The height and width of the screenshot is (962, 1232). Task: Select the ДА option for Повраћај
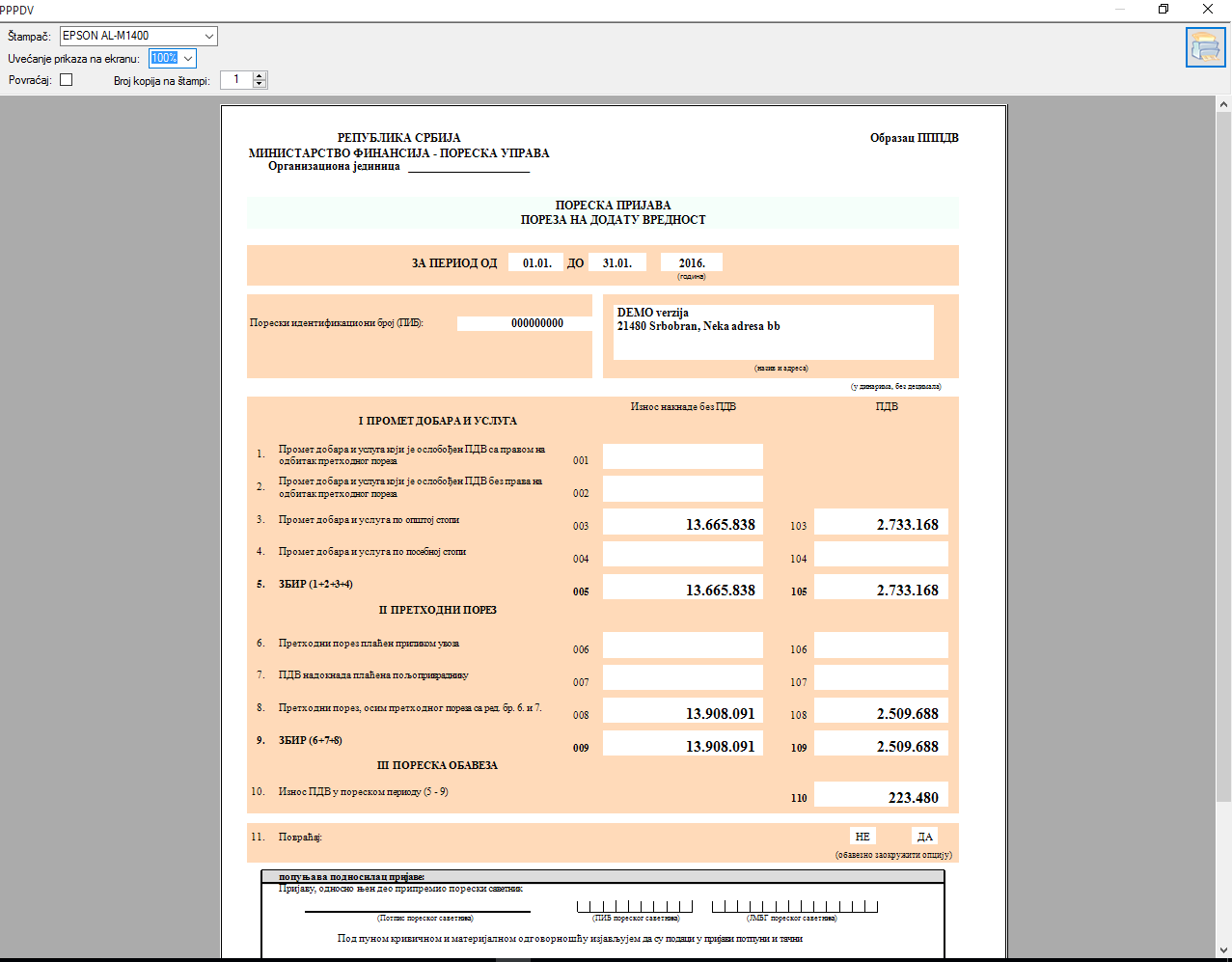coord(924,837)
